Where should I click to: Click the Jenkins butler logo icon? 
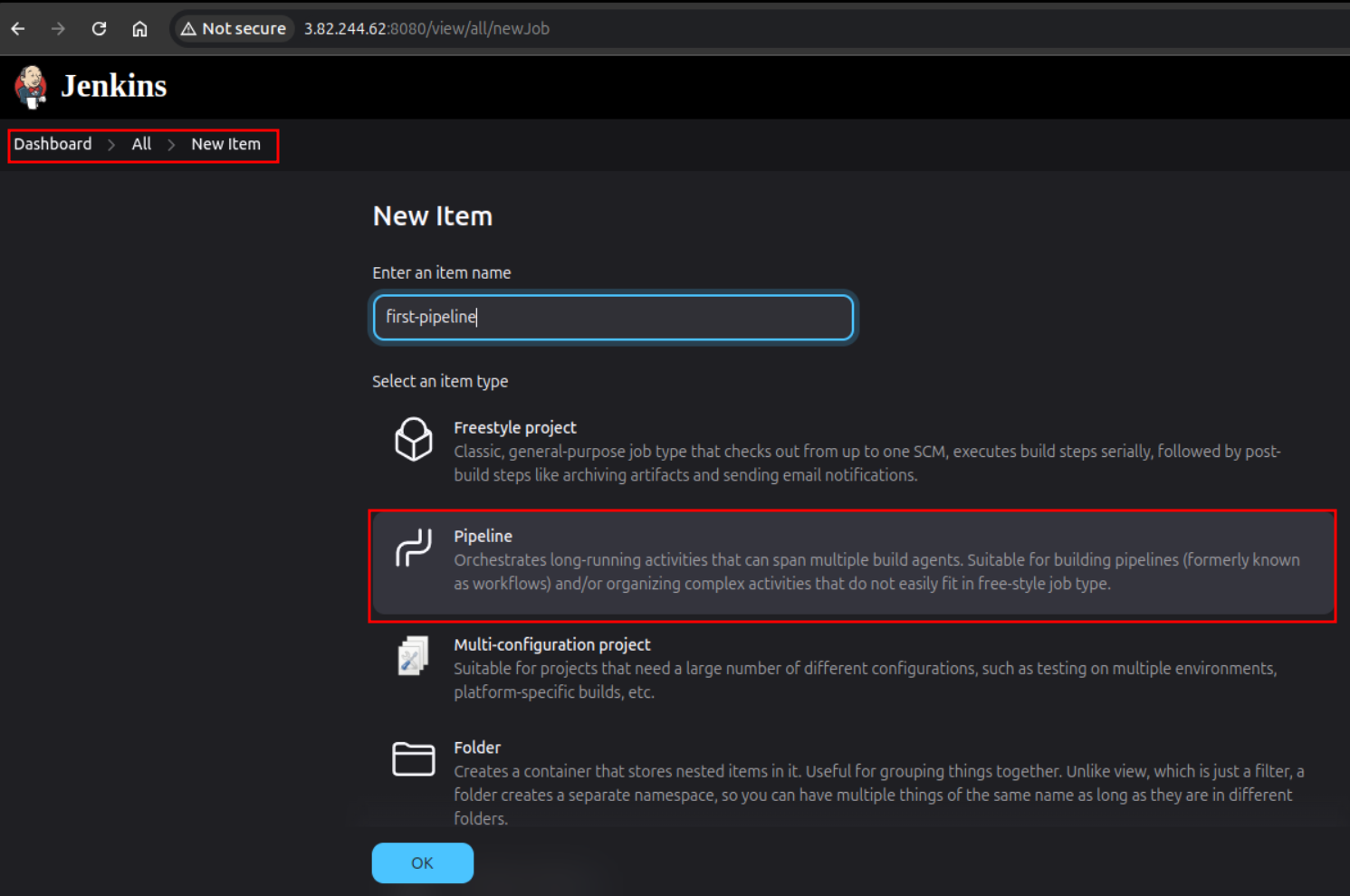(x=31, y=87)
